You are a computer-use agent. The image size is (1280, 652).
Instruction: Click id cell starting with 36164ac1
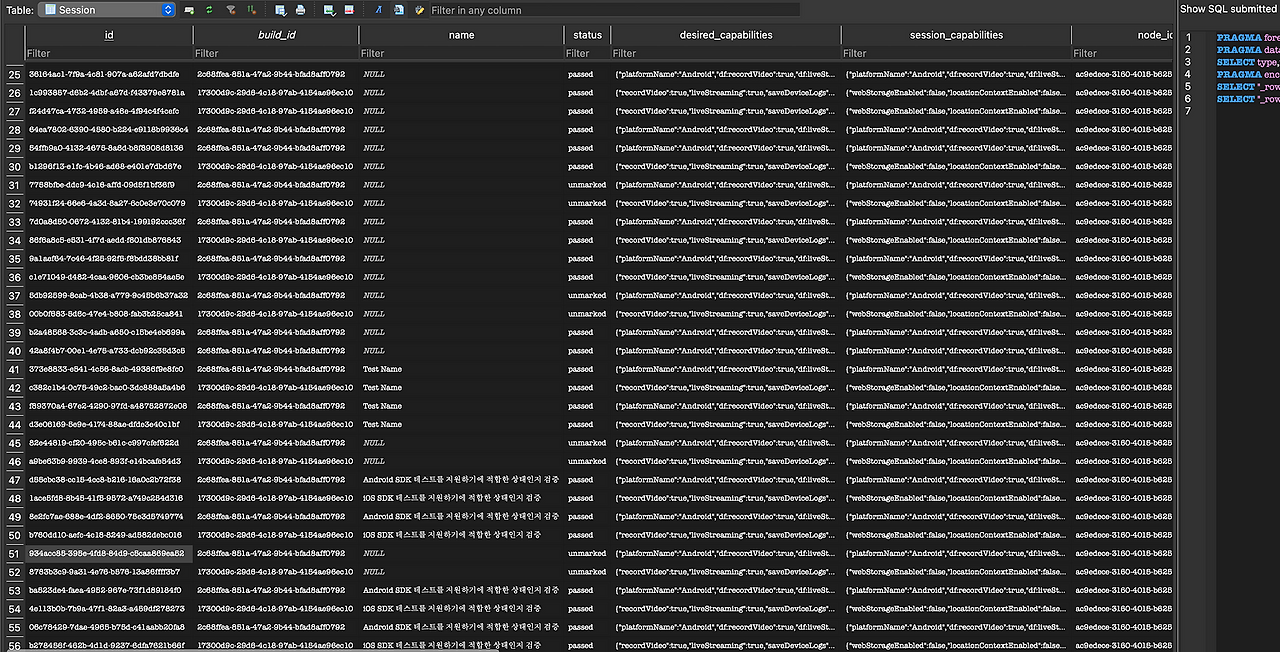tap(109, 75)
